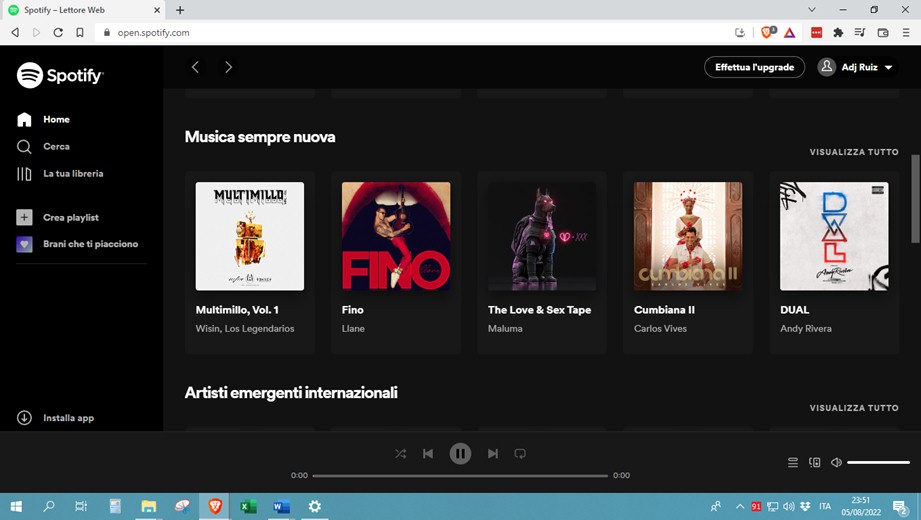Click the Maluma artist name
921x520 pixels.
click(505, 328)
